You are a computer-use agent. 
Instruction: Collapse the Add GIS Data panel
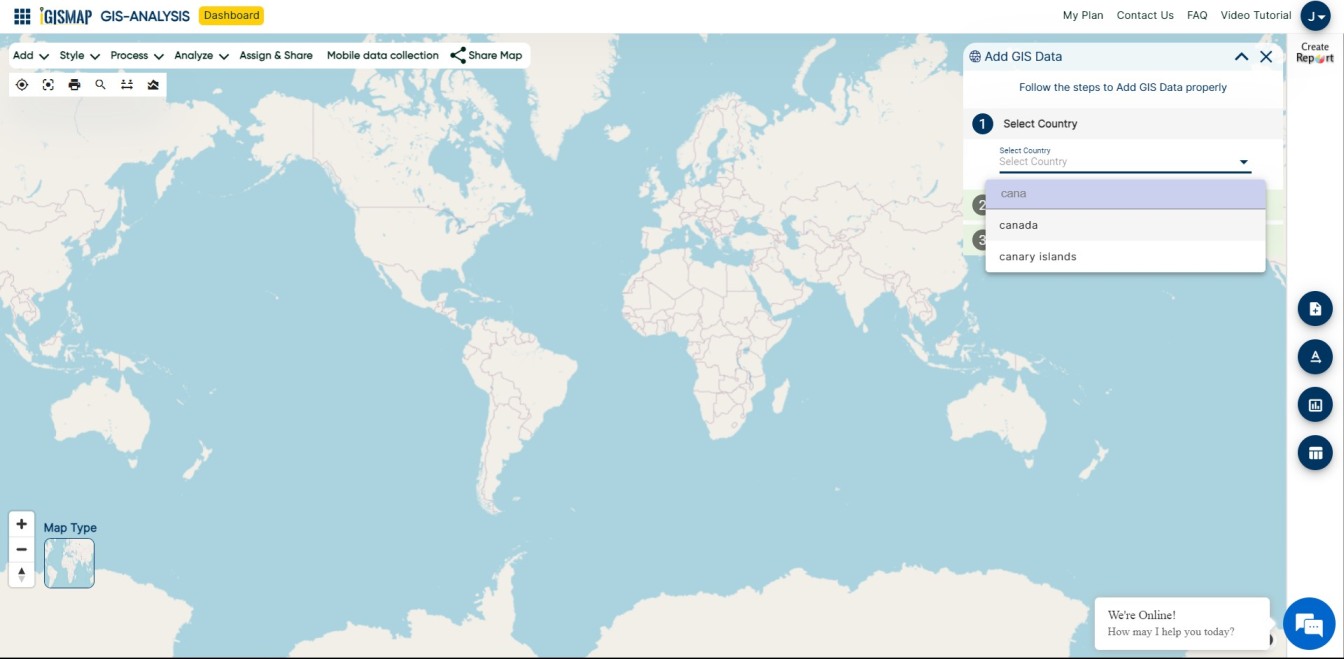[x=1241, y=56]
